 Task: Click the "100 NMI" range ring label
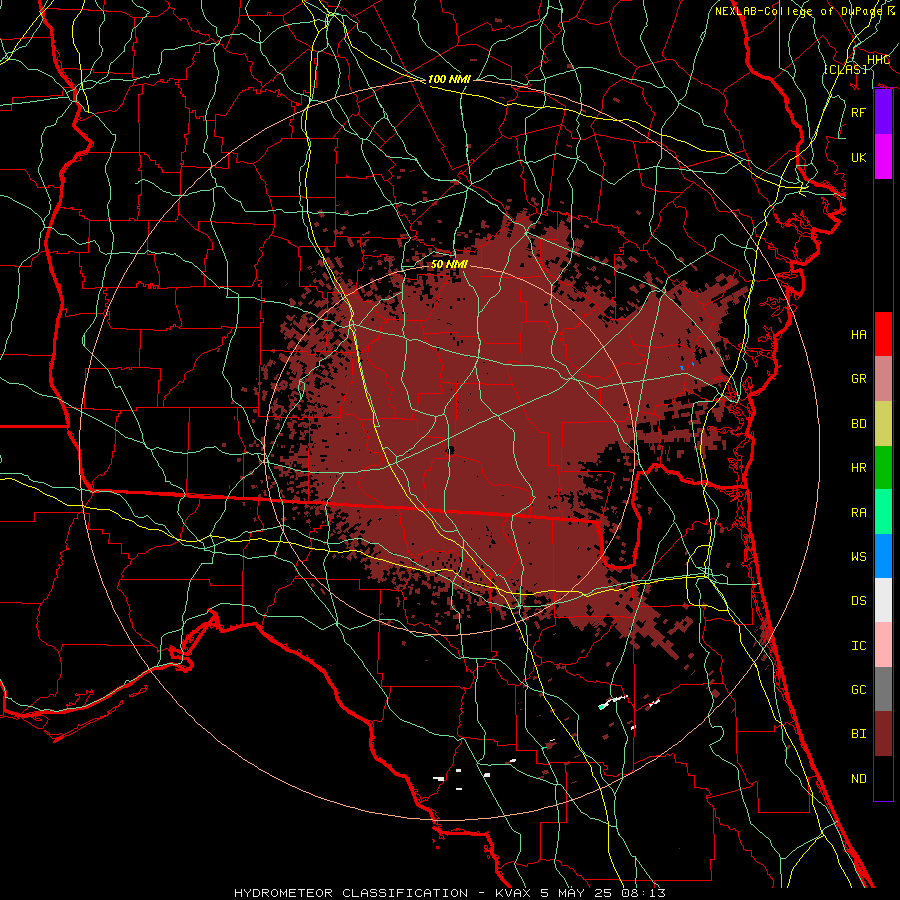click(x=449, y=79)
